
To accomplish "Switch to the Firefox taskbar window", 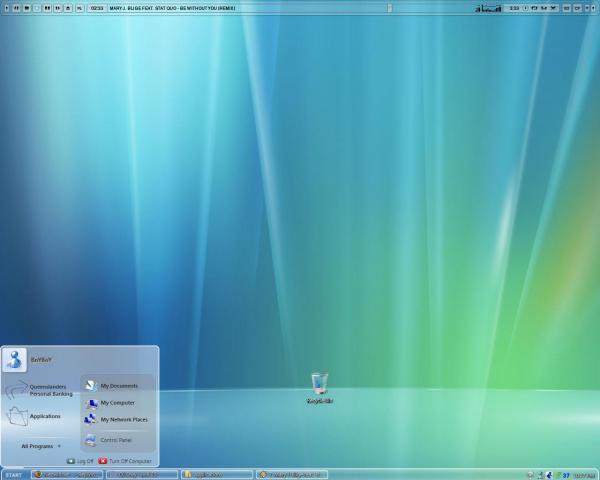I will (66, 474).
